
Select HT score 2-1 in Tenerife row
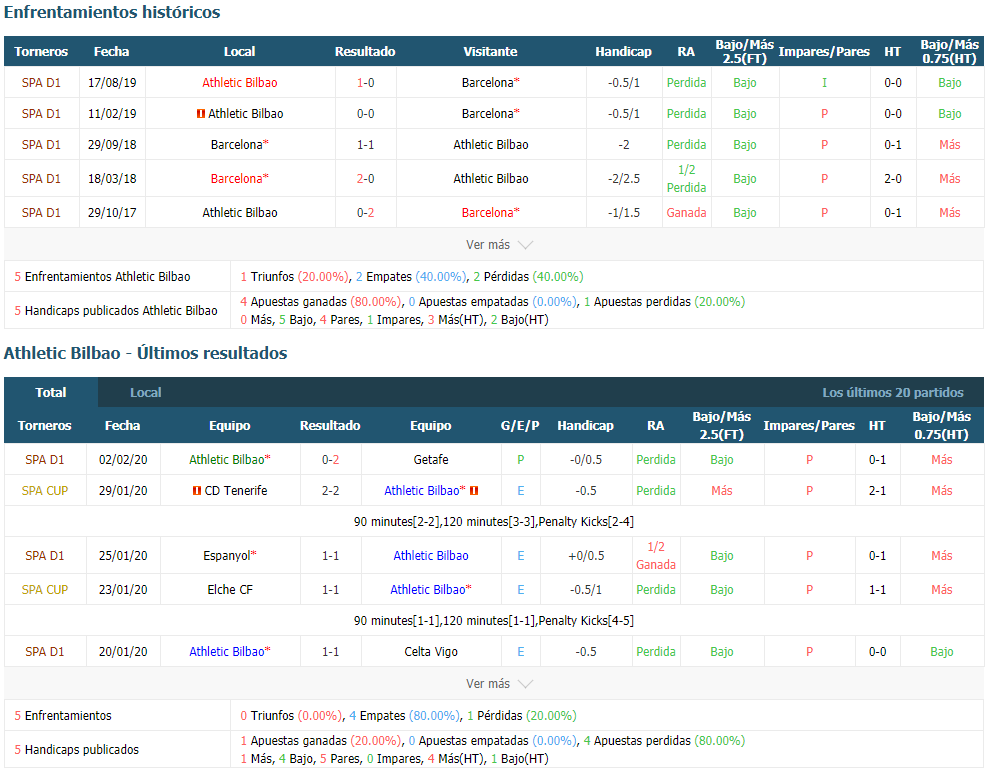(x=878, y=491)
